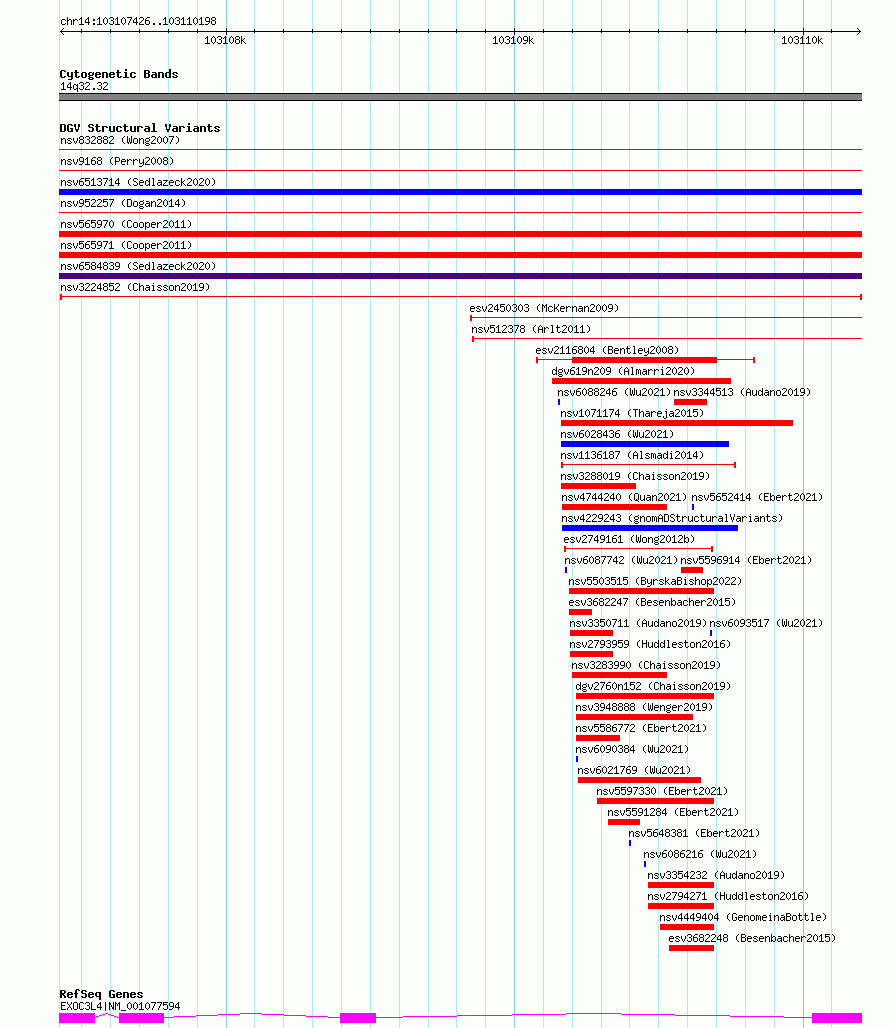Click the 103108k ruler tick label

225,41
